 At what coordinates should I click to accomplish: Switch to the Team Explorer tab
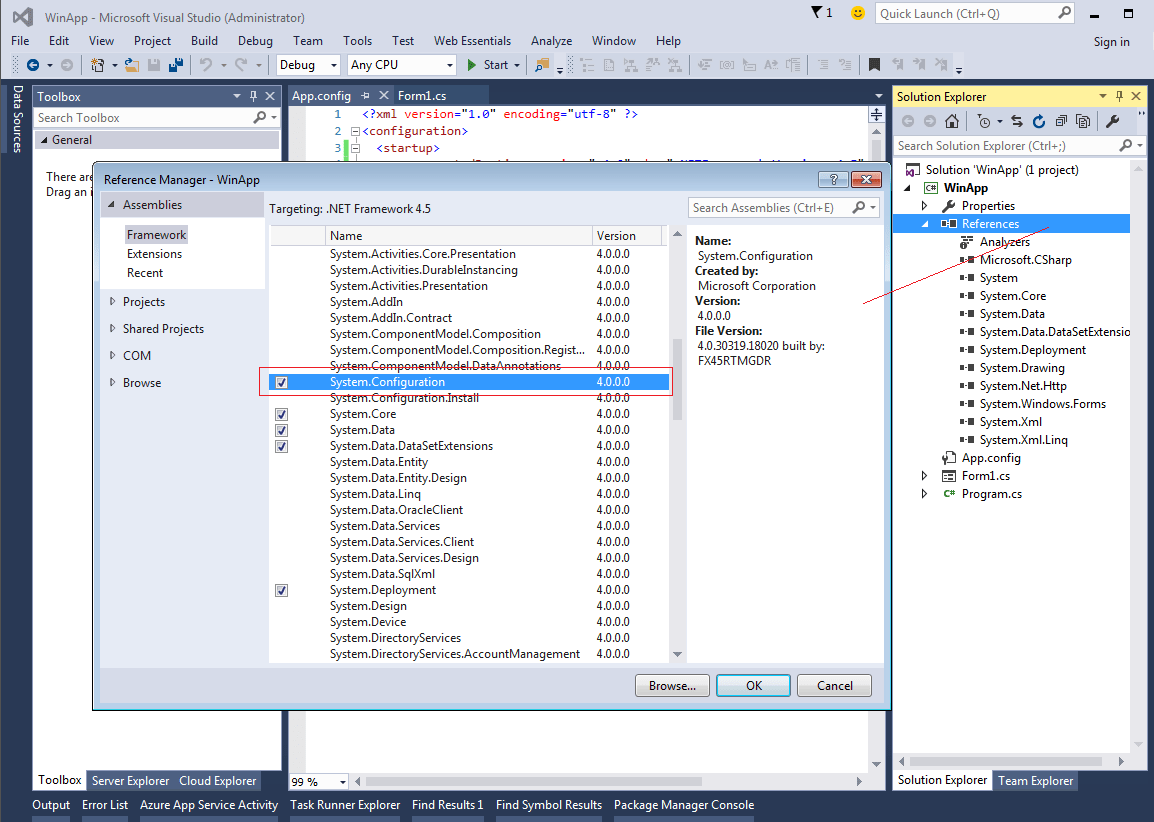click(1035, 781)
